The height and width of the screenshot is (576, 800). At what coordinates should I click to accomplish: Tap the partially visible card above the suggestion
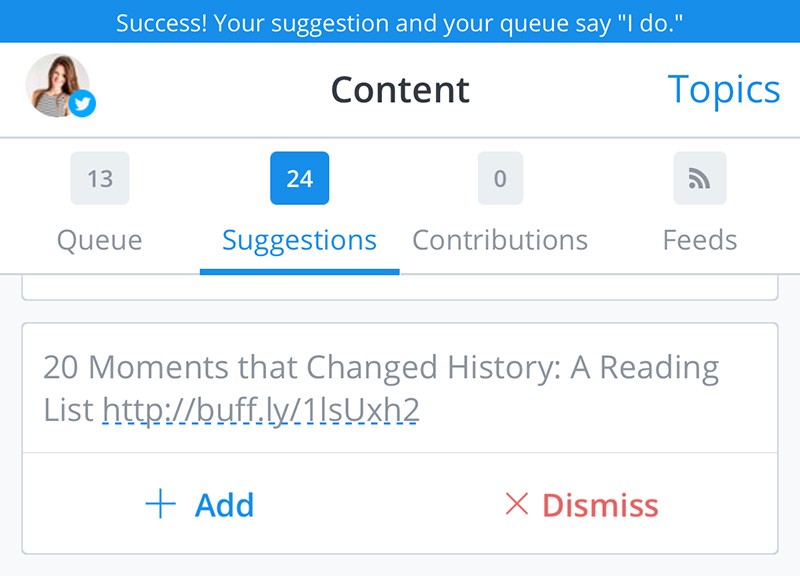(x=400, y=288)
